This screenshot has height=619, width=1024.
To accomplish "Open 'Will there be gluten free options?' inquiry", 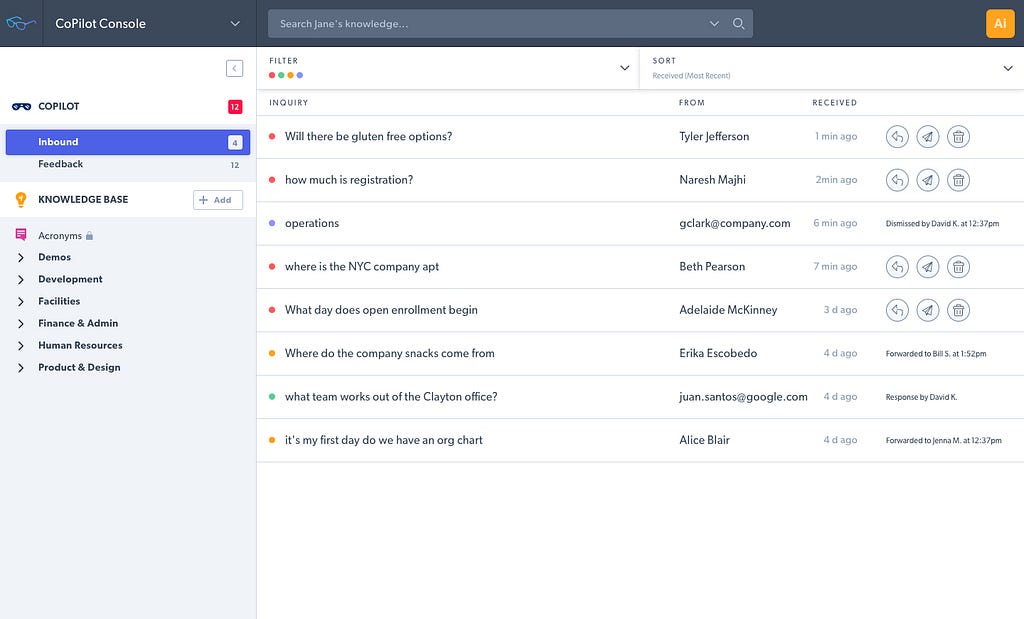I will click(368, 136).
